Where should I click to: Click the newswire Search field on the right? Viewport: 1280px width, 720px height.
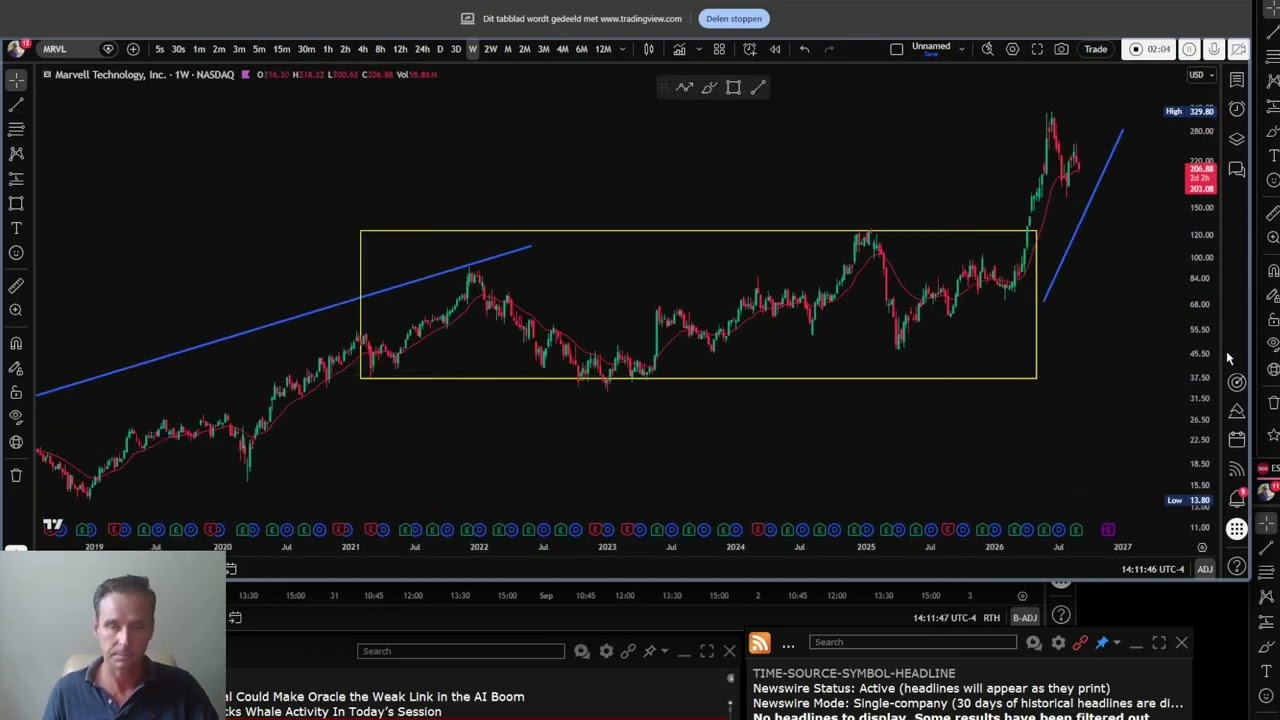[913, 642]
